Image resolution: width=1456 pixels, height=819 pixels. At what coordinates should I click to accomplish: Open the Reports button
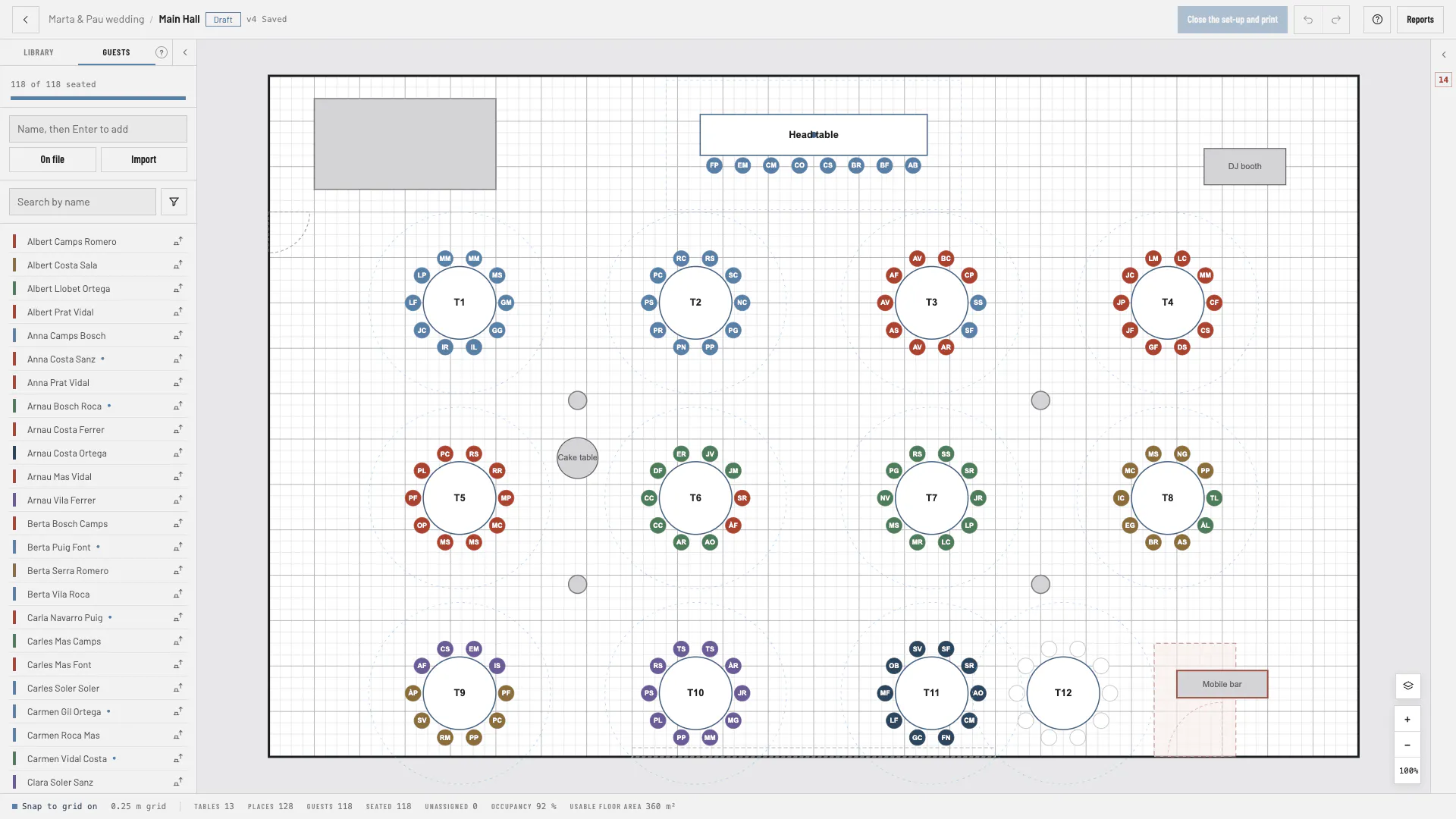coord(1420,20)
